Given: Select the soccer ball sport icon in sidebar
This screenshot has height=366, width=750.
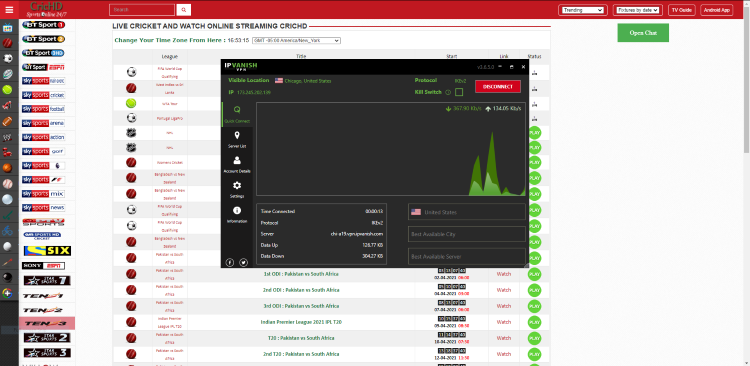Looking at the screenshot, I should click(x=8, y=59).
